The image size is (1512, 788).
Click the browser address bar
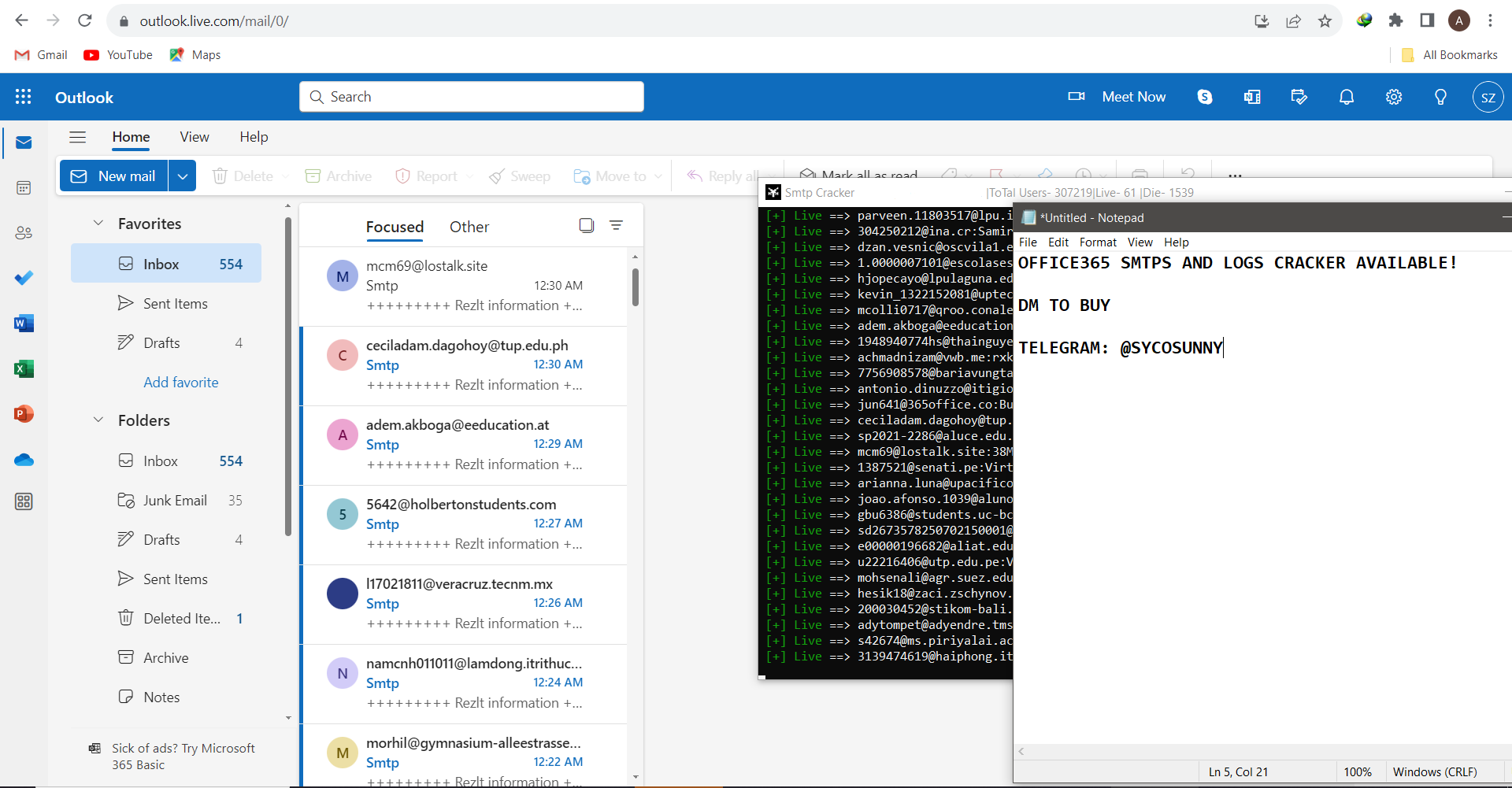click(677, 21)
